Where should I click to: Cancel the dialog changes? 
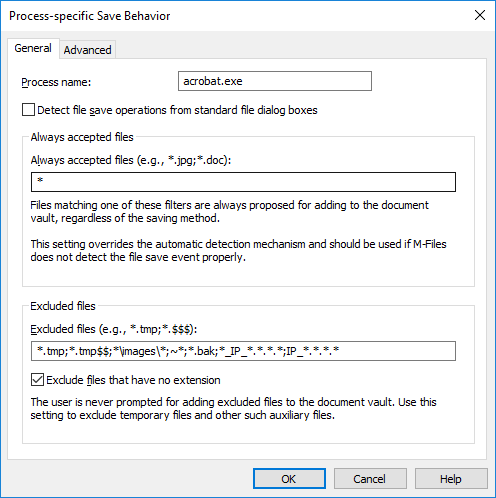tap(370, 479)
